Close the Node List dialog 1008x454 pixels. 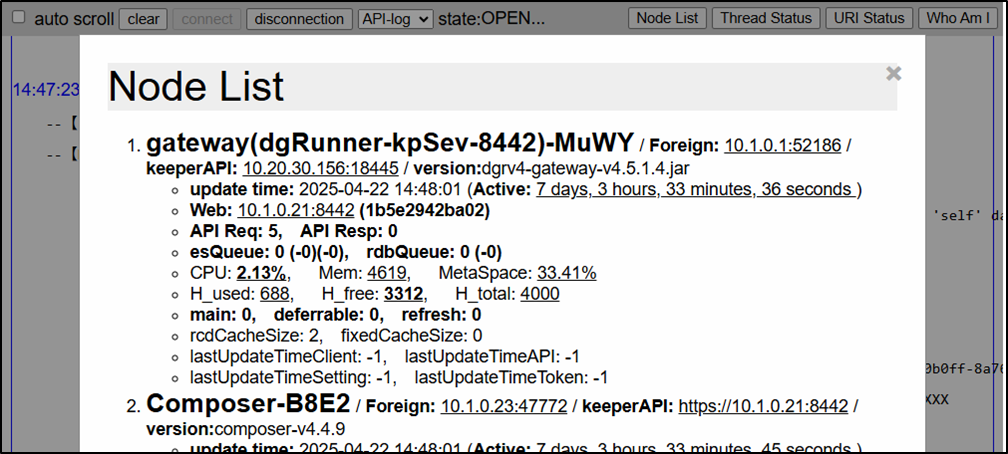tap(893, 73)
